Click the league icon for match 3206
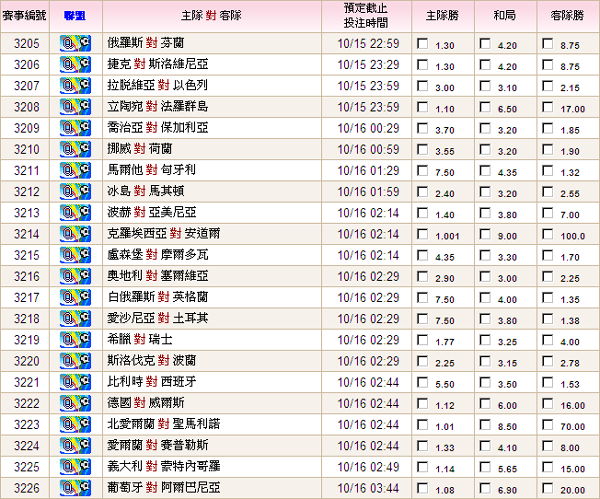The width and height of the screenshot is (600, 499). (x=75, y=64)
